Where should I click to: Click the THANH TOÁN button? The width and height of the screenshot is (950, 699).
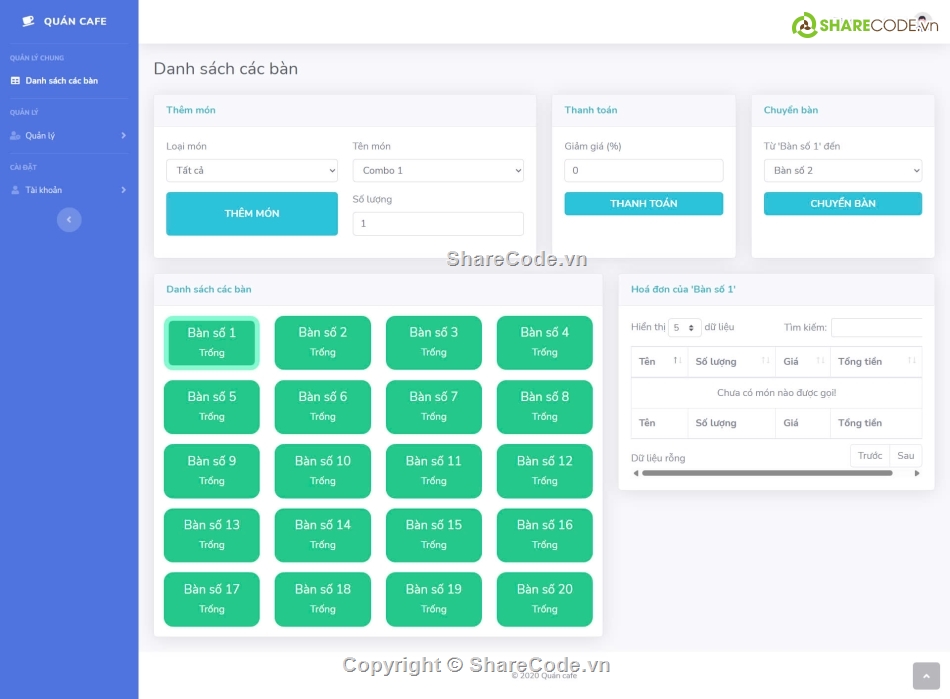point(643,204)
